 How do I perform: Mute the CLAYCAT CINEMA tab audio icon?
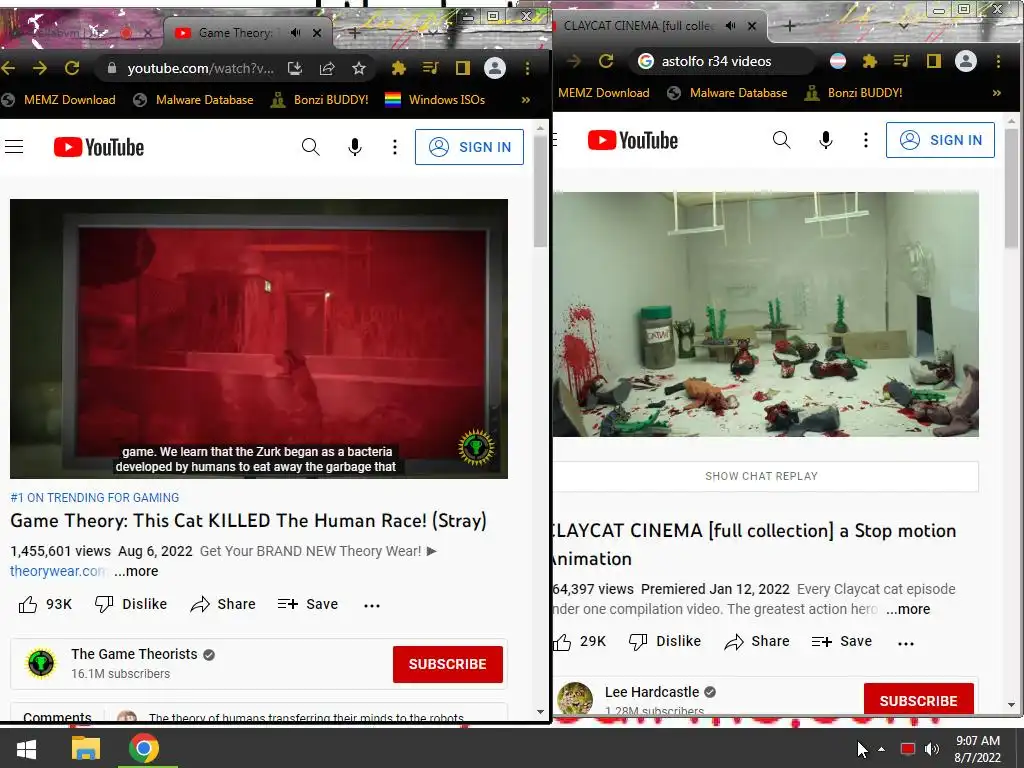(x=730, y=25)
